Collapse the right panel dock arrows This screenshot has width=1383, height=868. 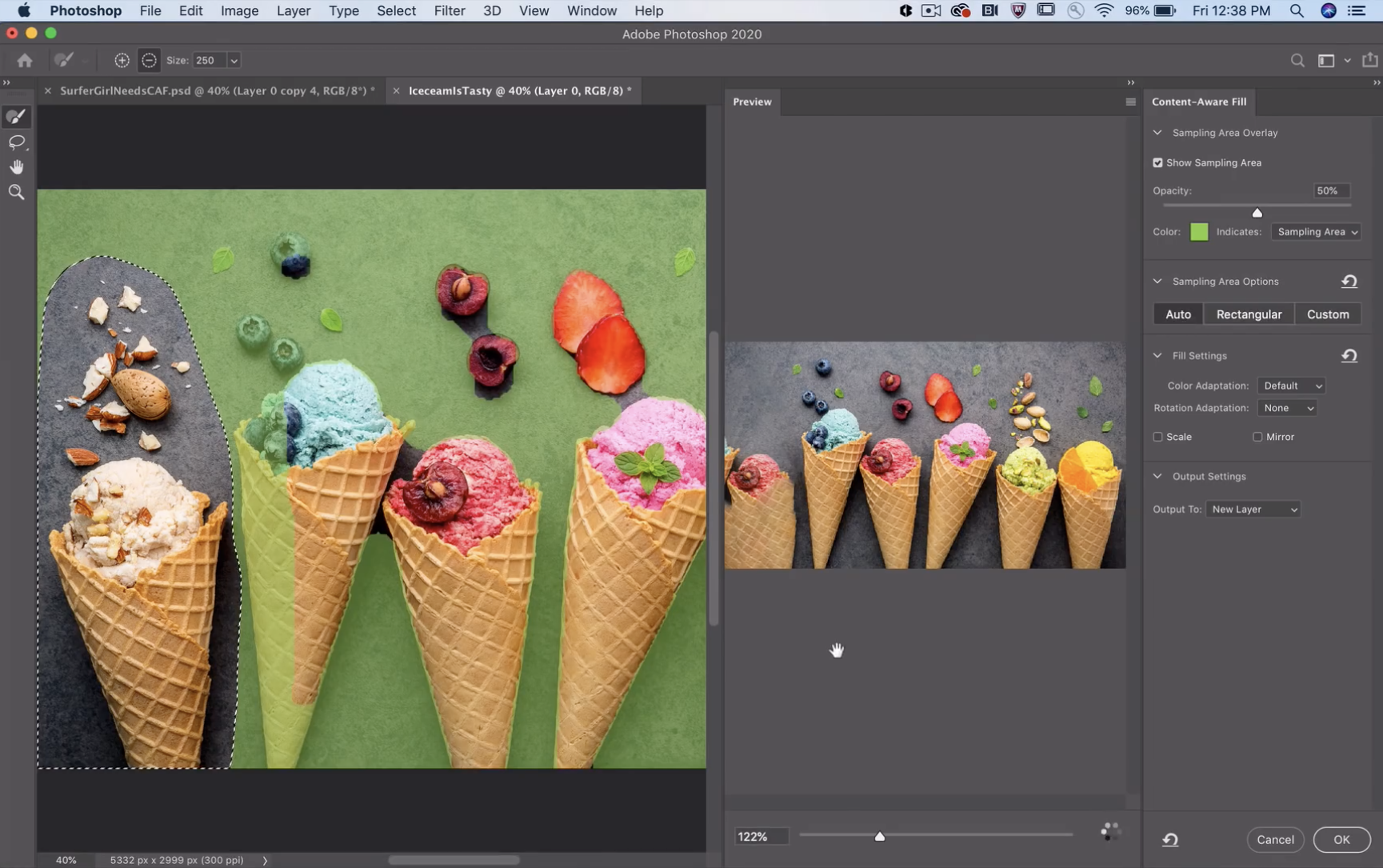click(1376, 82)
